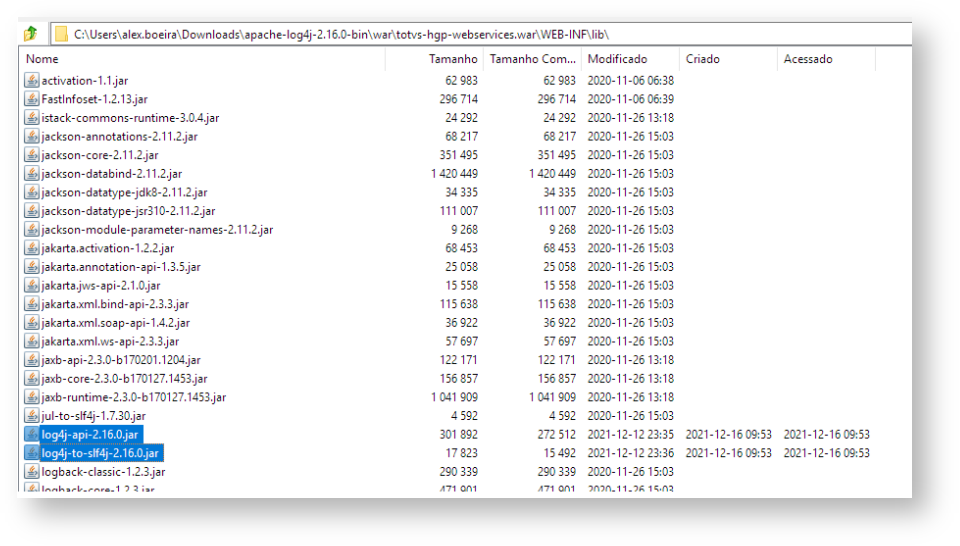Select file name jackson-module-parameter-names-2.11.2.jar
Viewport: 960px width, 546px height.
tap(157, 230)
